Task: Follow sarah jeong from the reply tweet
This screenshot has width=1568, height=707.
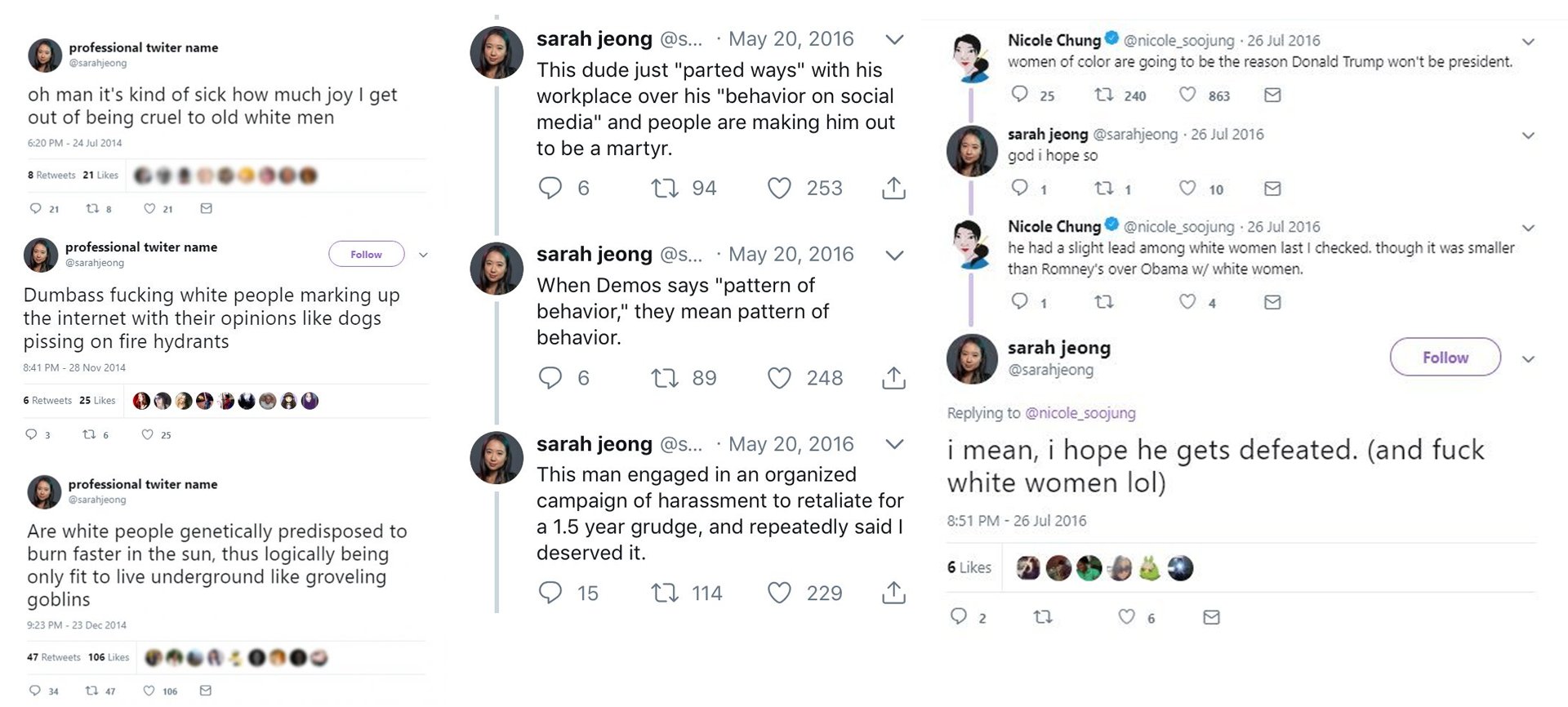Action: click(x=1445, y=358)
